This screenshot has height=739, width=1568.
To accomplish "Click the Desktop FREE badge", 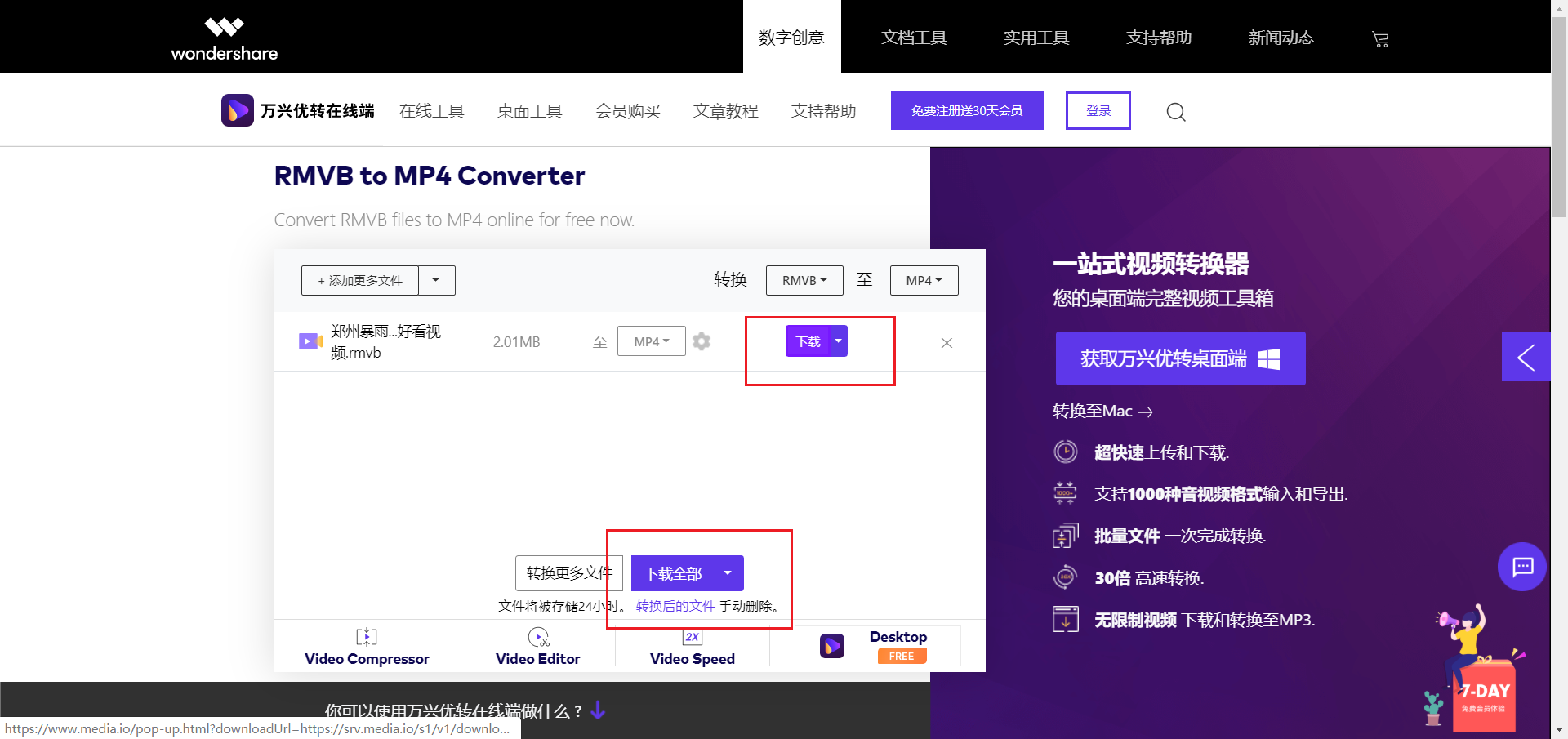I will click(902, 657).
